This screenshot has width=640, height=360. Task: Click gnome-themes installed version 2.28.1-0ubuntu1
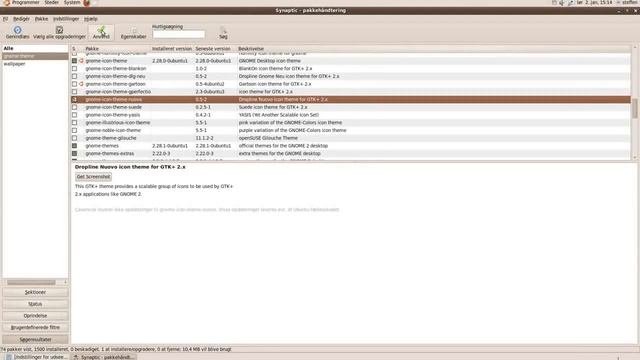[170, 146]
